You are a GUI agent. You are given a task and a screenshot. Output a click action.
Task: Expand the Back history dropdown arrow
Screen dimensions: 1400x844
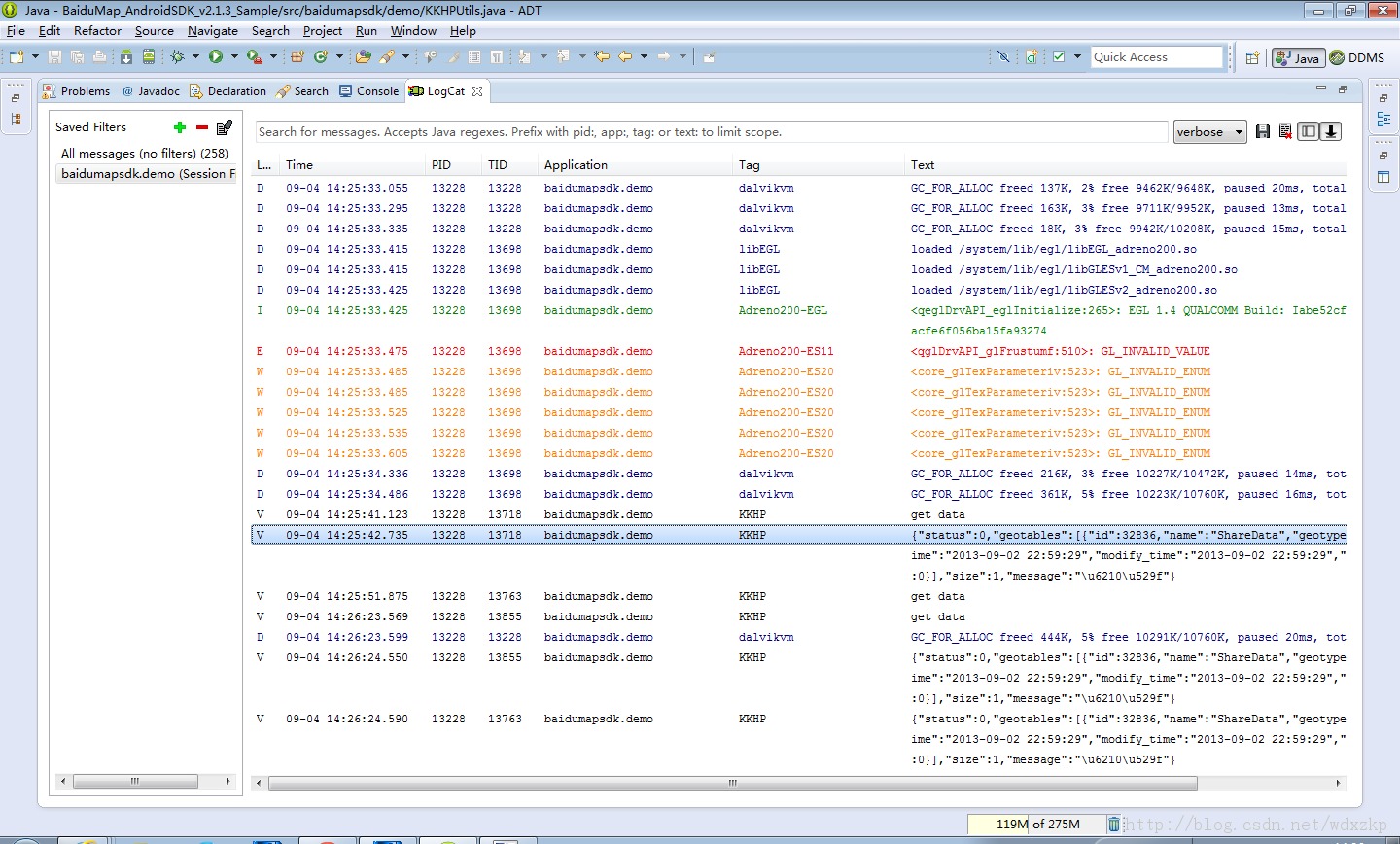[644, 57]
